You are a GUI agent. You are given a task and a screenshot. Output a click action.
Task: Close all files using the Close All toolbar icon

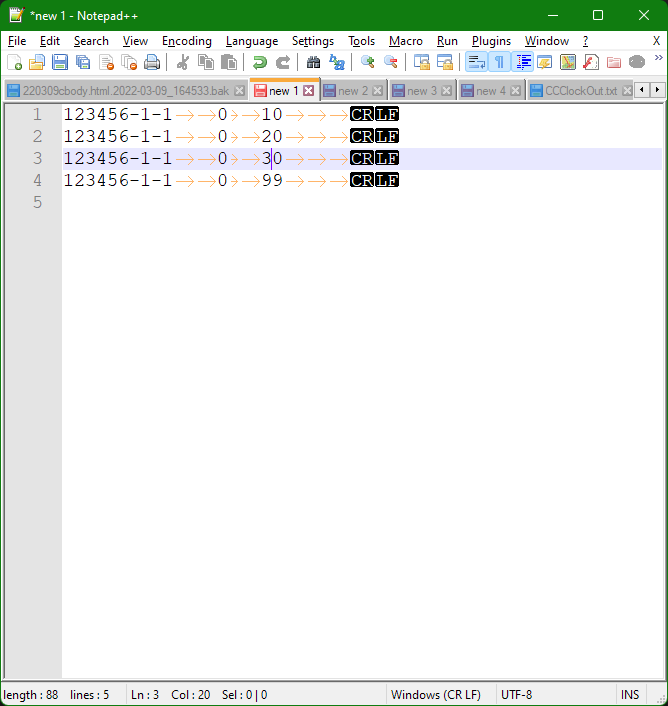tap(129, 63)
